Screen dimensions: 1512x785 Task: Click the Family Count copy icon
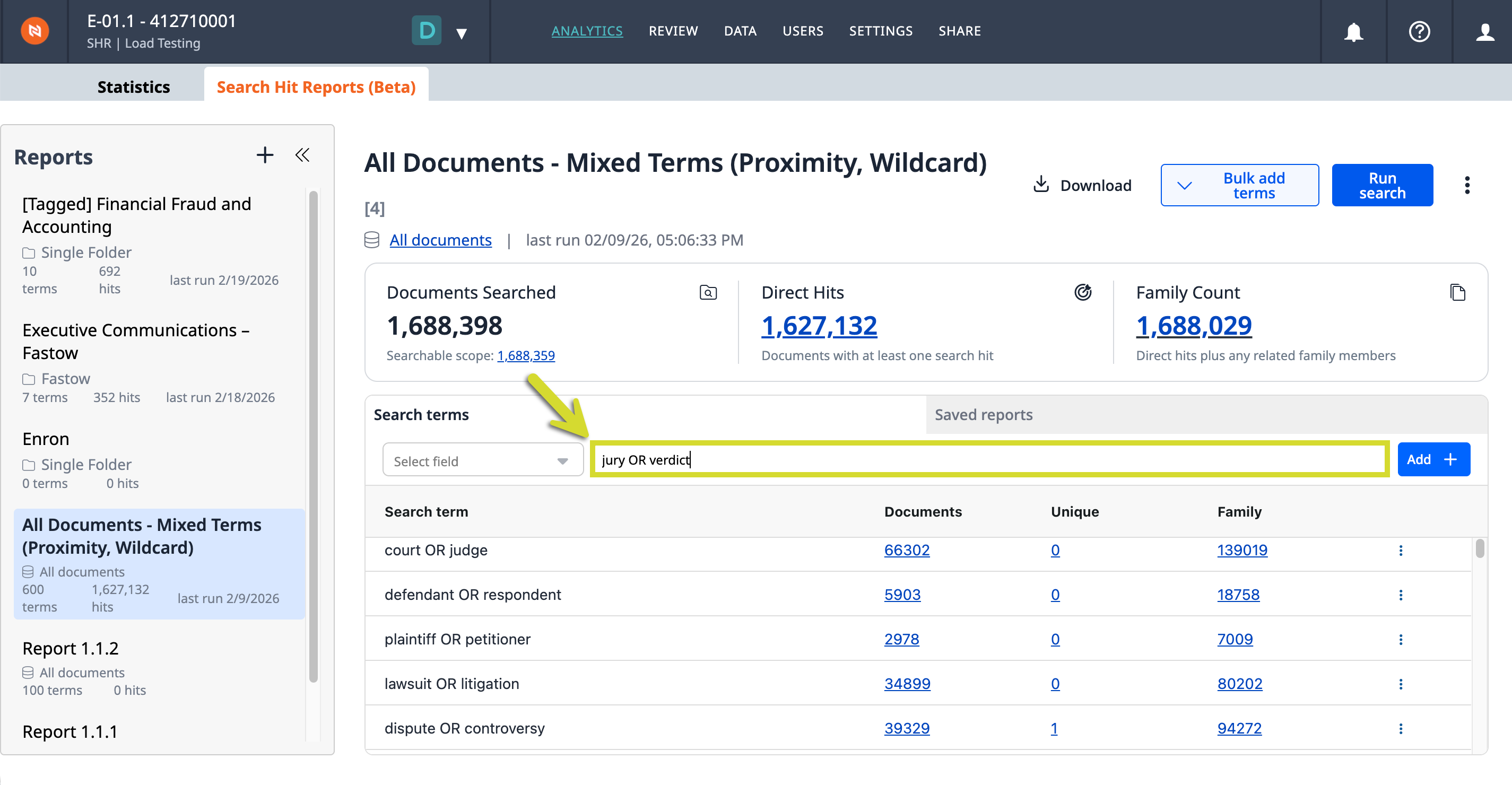[1457, 292]
